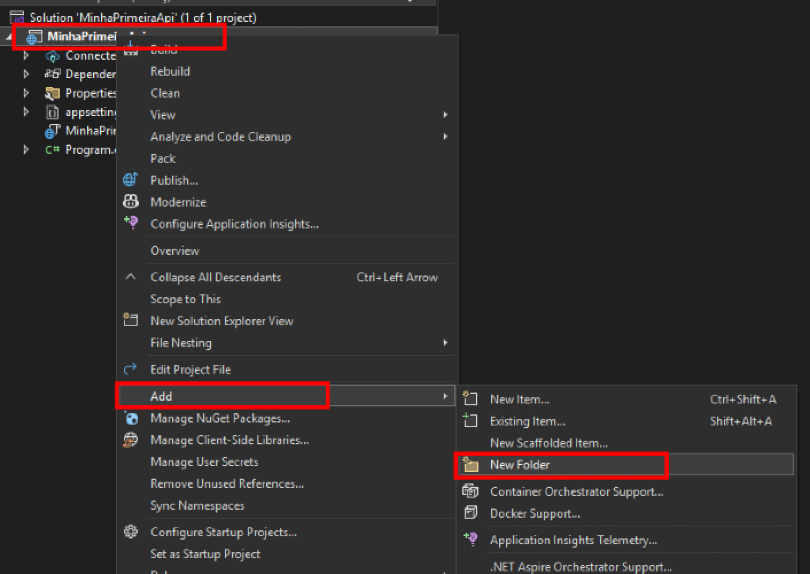Choose Set as Startup Project
The height and width of the screenshot is (574, 810).
click(x=205, y=554)
